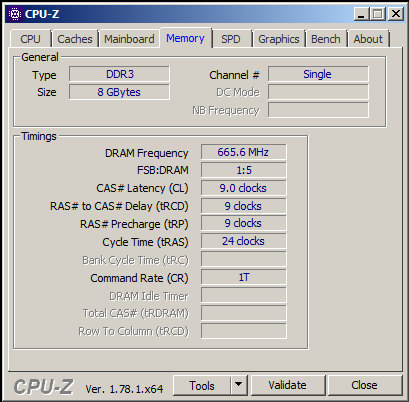
Task: Click the Ver. 1.78.1.x64 version text
Action: click(124, 389)
